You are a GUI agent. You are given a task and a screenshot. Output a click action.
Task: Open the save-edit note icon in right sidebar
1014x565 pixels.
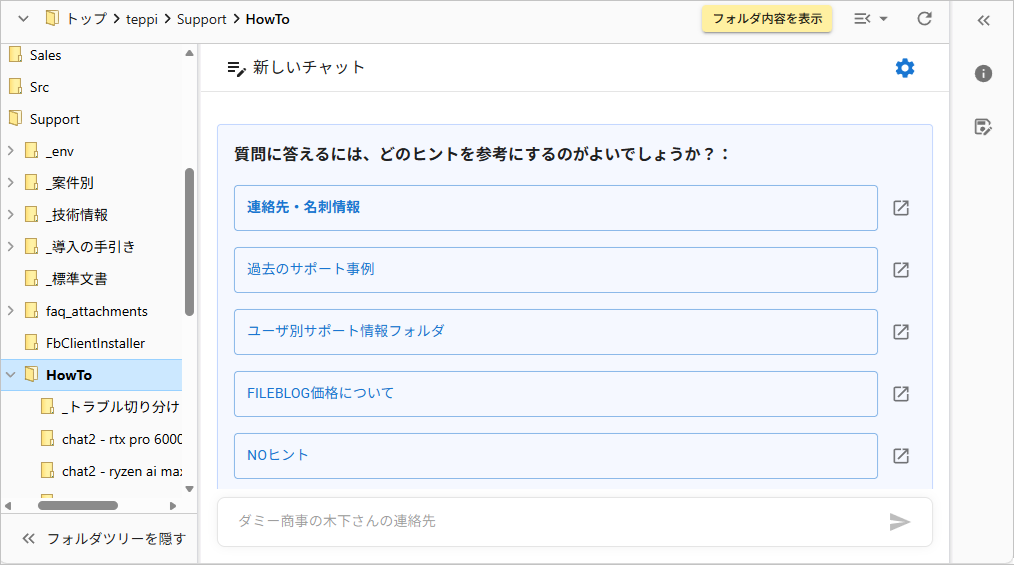982,127
